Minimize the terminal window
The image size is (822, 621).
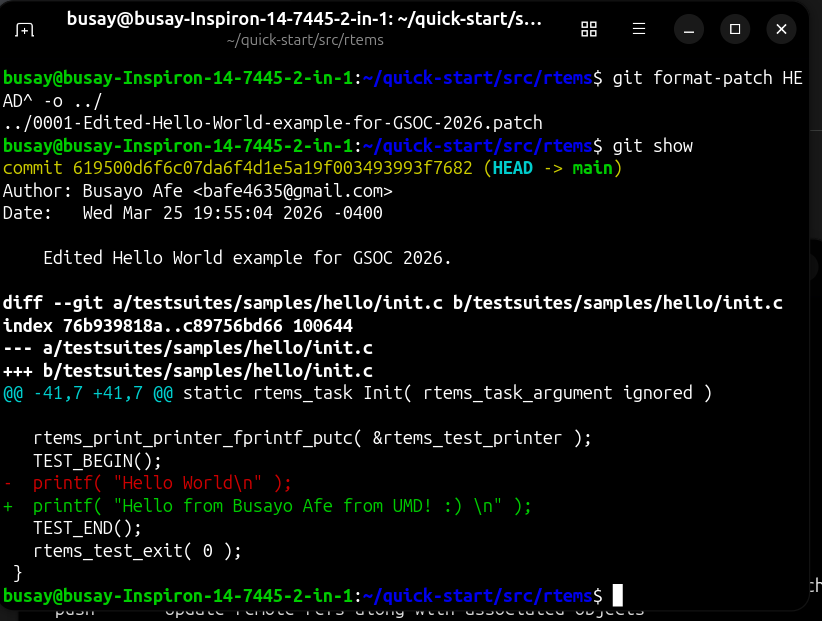coord(689,29)
